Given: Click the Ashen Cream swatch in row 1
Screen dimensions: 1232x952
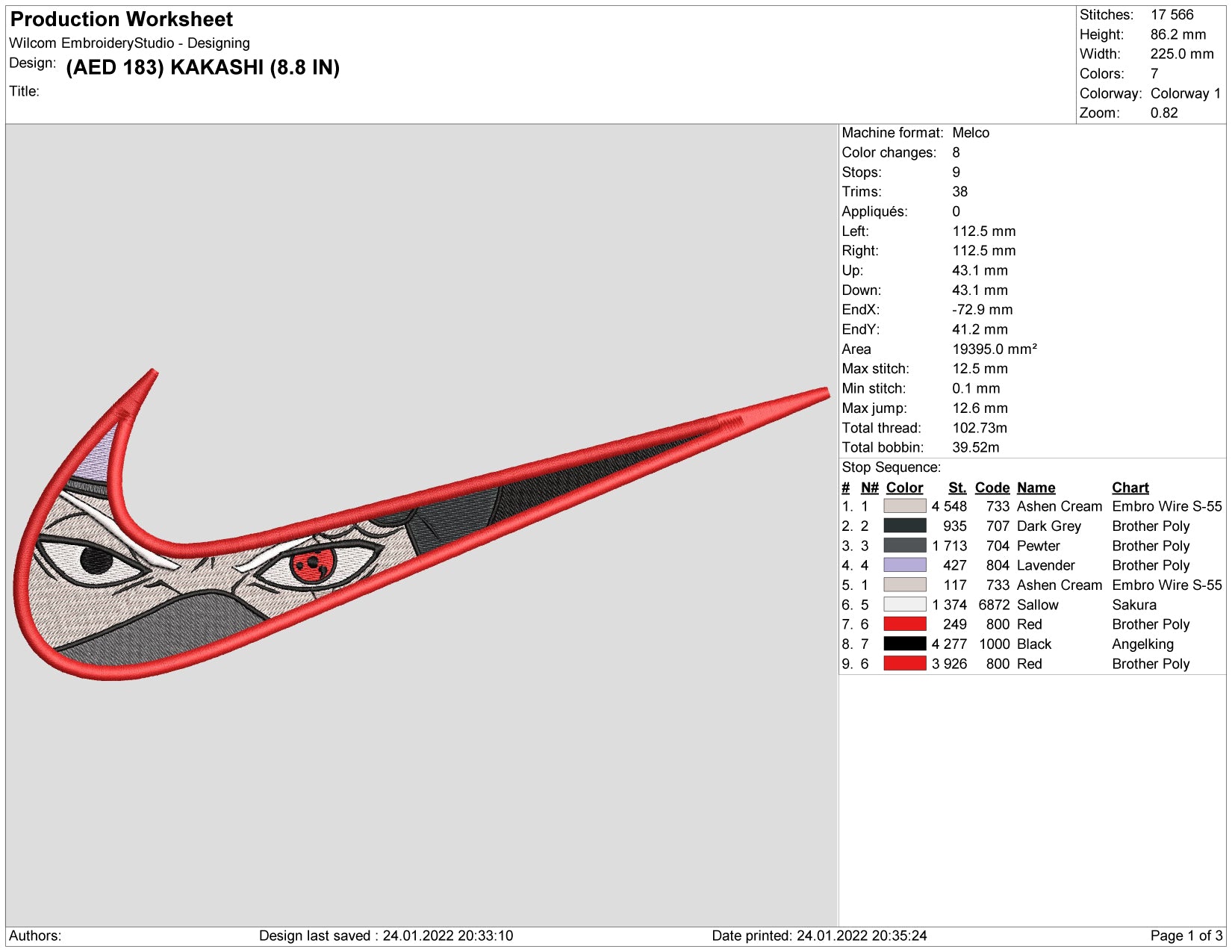Looking at the screenshot, I should coord(904,506).
